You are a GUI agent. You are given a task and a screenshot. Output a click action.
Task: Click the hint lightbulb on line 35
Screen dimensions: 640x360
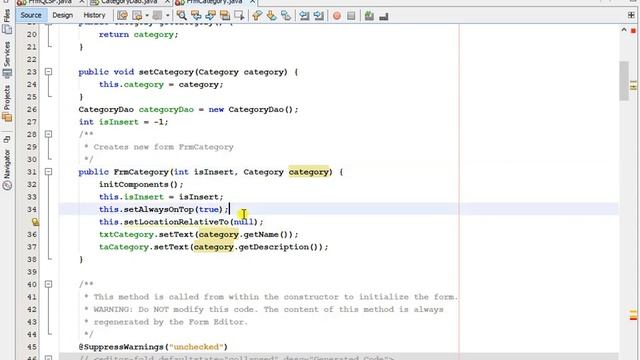click(35, 222)
